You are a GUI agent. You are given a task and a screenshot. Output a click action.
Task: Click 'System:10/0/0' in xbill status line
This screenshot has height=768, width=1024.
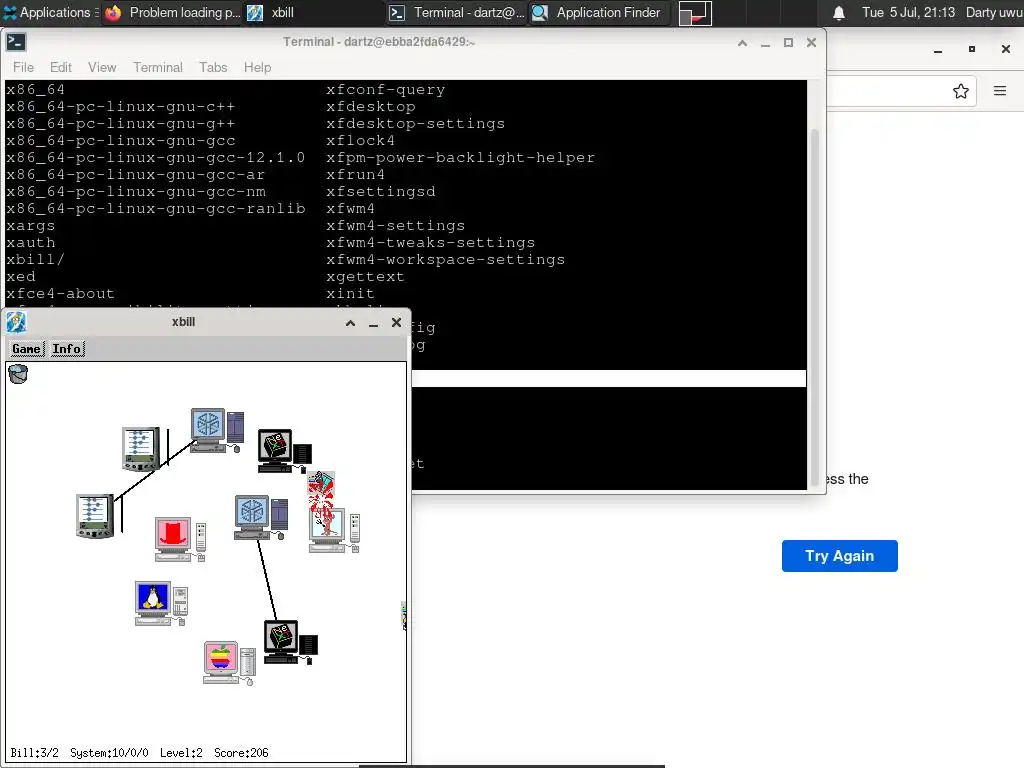pos(109,753)
